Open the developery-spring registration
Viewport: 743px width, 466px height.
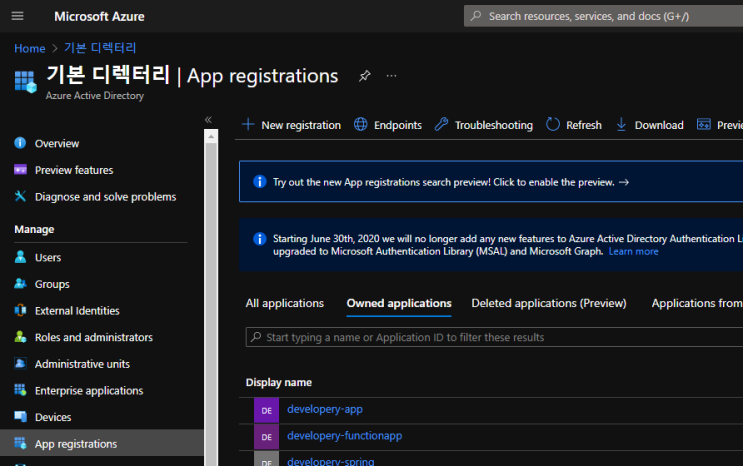pyautogui.click(x=331, y=461)
